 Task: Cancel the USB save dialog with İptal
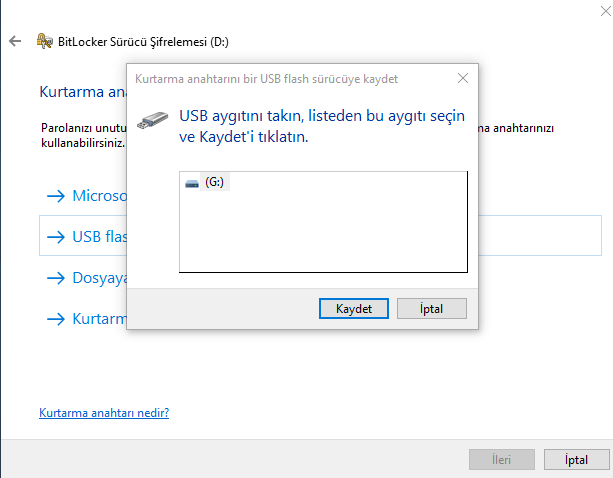pos(431,309)
